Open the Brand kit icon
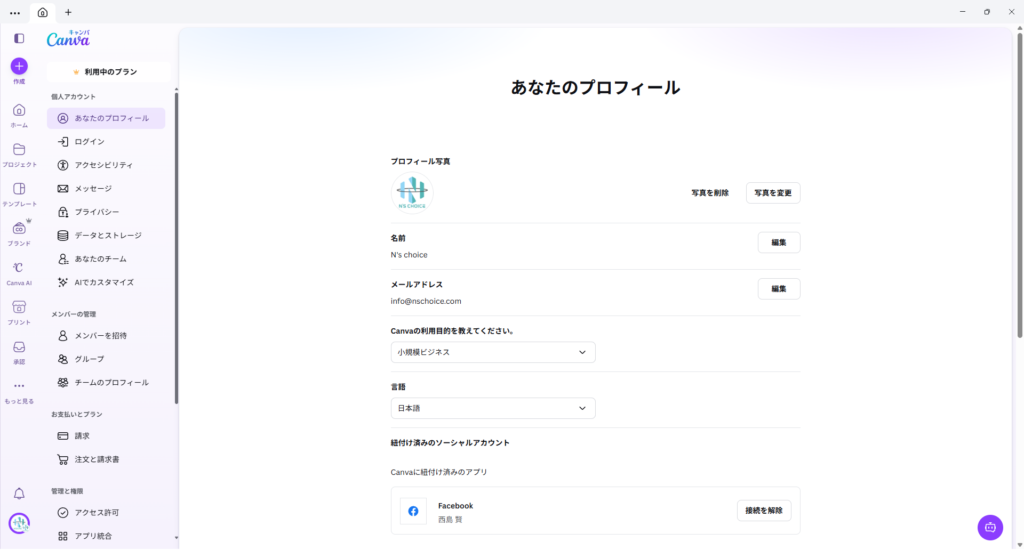This screenshot has height=550, width=1024. tap(19, 228)
